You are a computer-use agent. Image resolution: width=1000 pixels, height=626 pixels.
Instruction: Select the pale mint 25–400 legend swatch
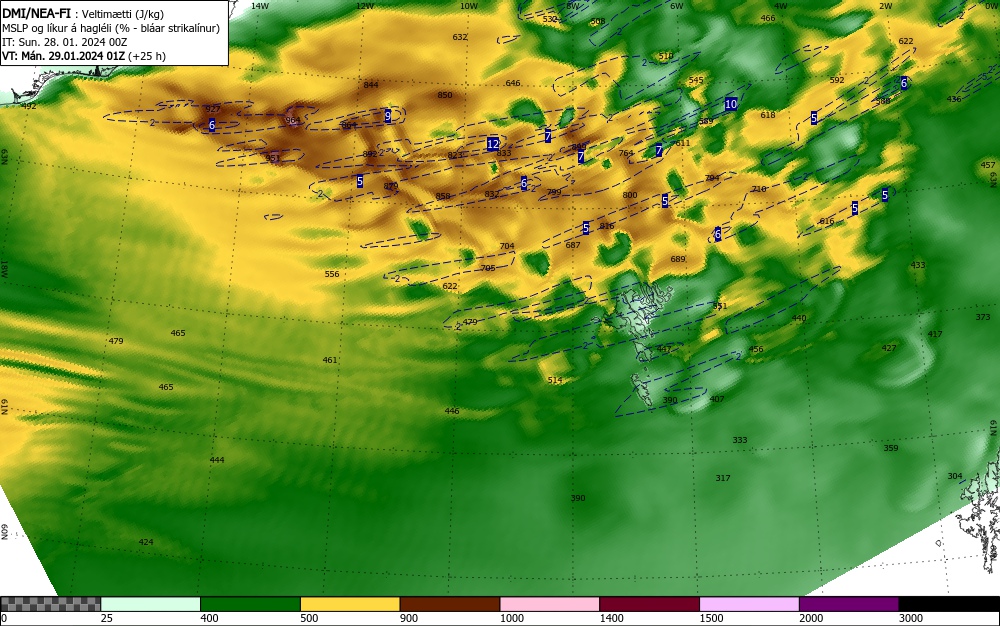pos(151,604)
